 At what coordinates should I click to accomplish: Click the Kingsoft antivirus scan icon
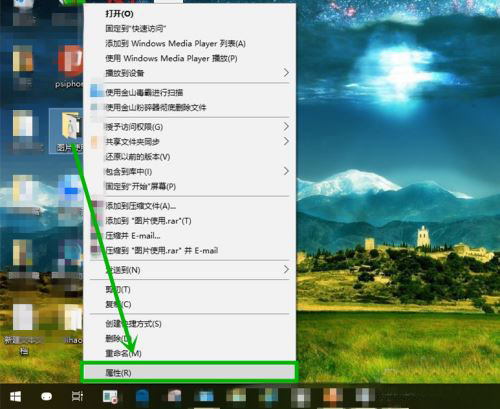click(x=97, y=91)
